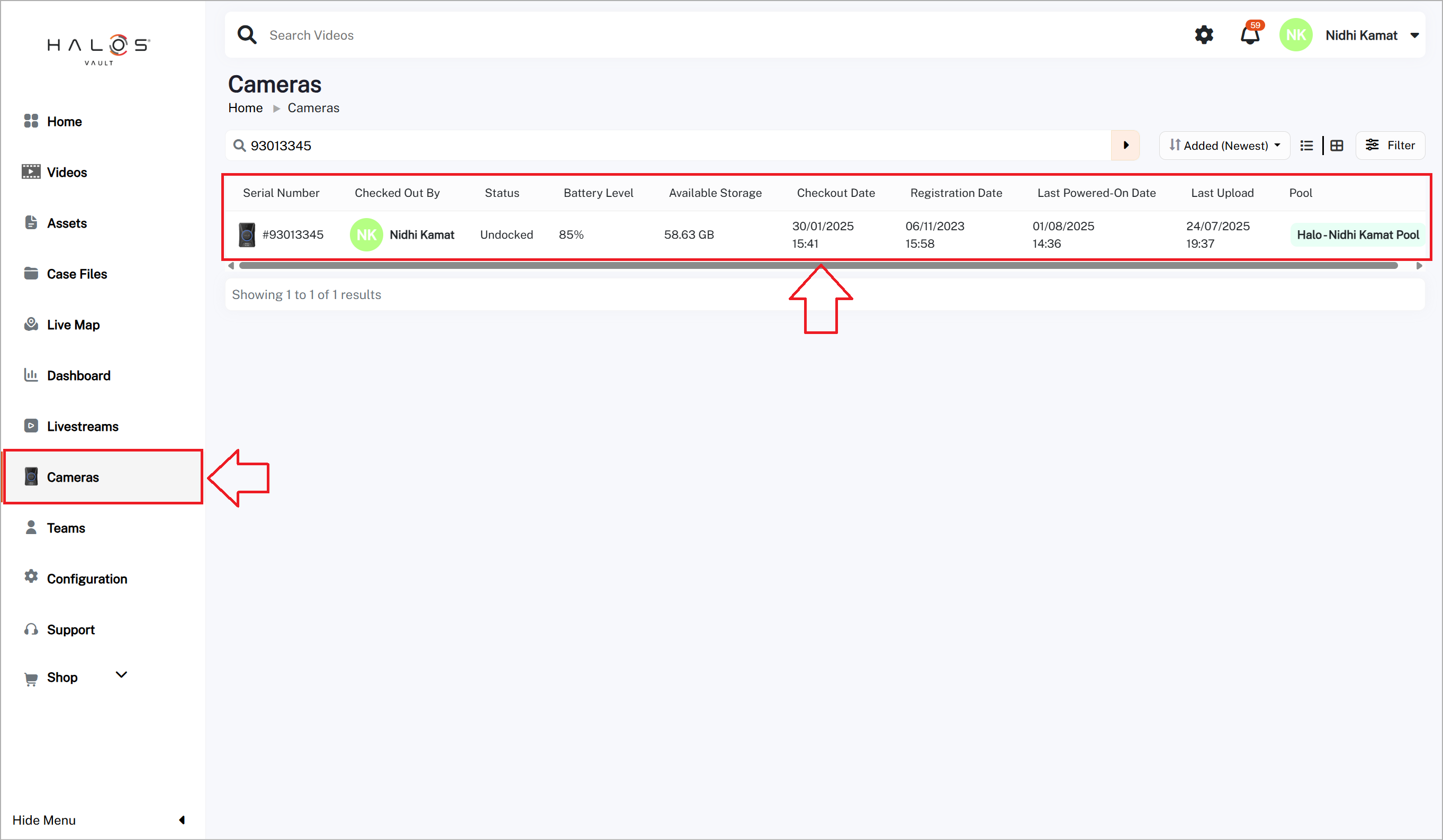Switch to list view layout
Viewport: 1443px width, 840px height.
(1307, 146)
